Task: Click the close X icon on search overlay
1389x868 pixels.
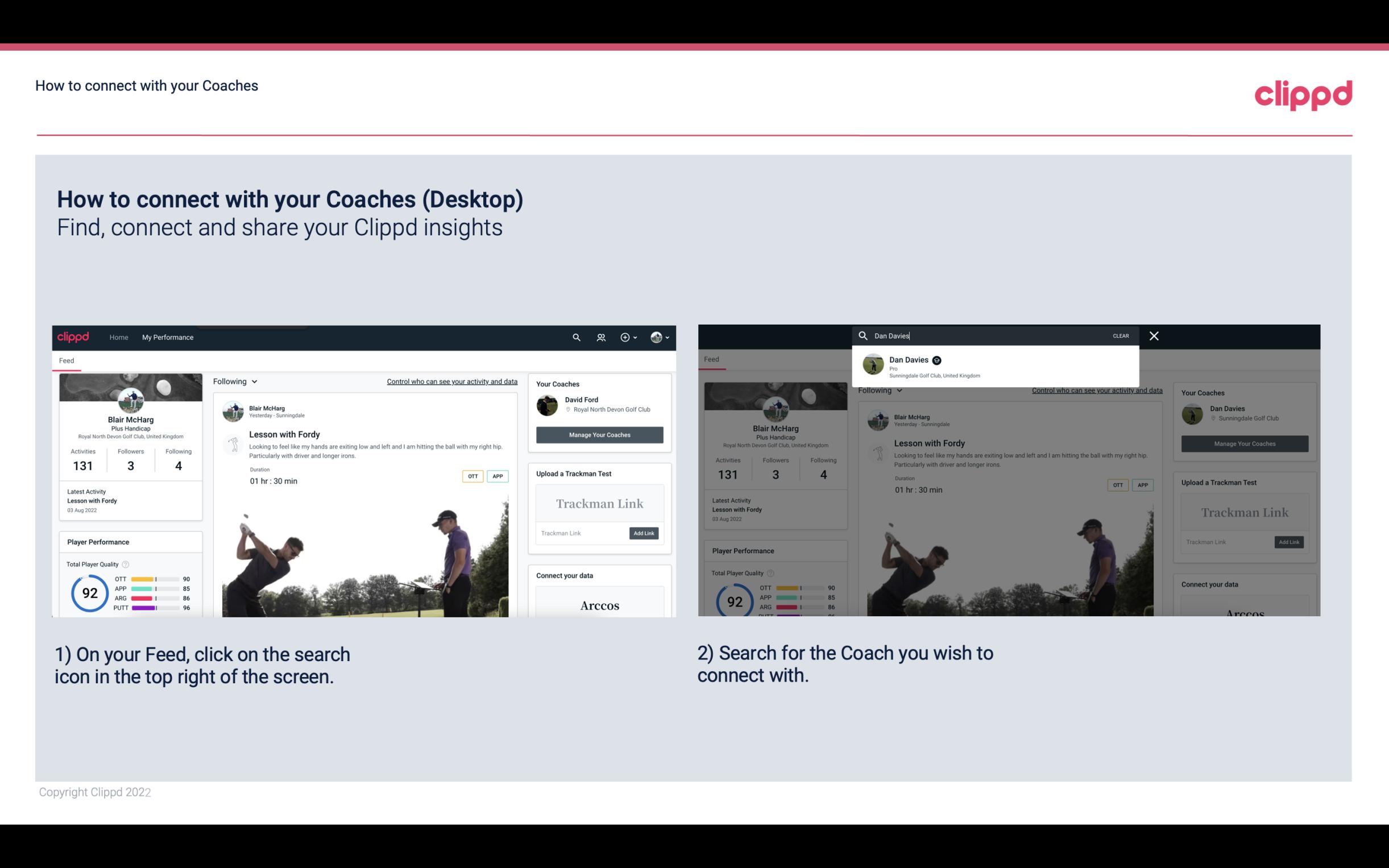Action: tap(1153, 335)
